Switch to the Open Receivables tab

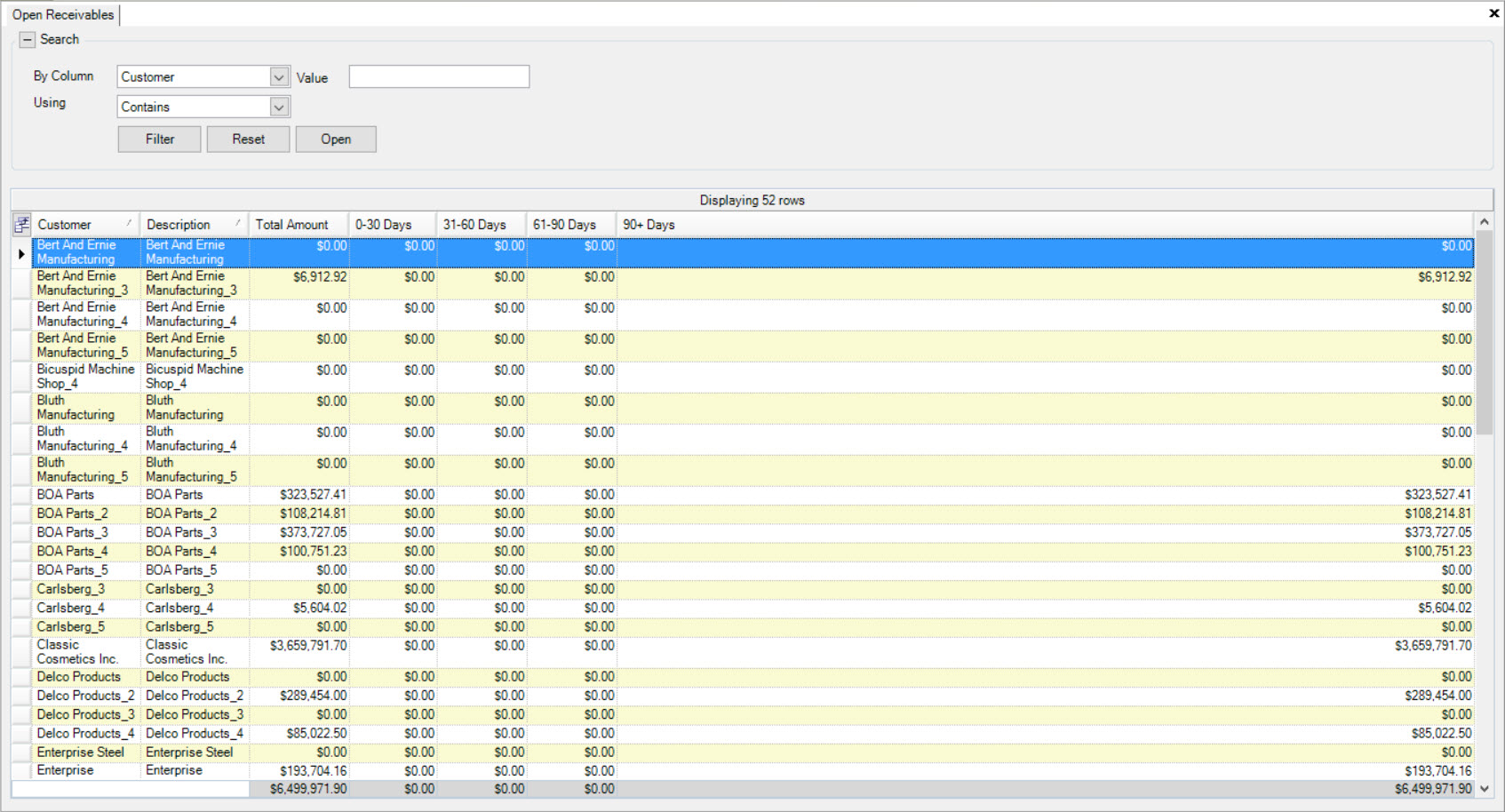pos(63,15)
